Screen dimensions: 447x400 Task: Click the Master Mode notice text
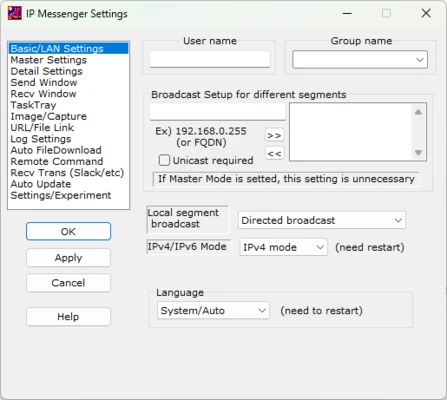click(x=286, y=179)
